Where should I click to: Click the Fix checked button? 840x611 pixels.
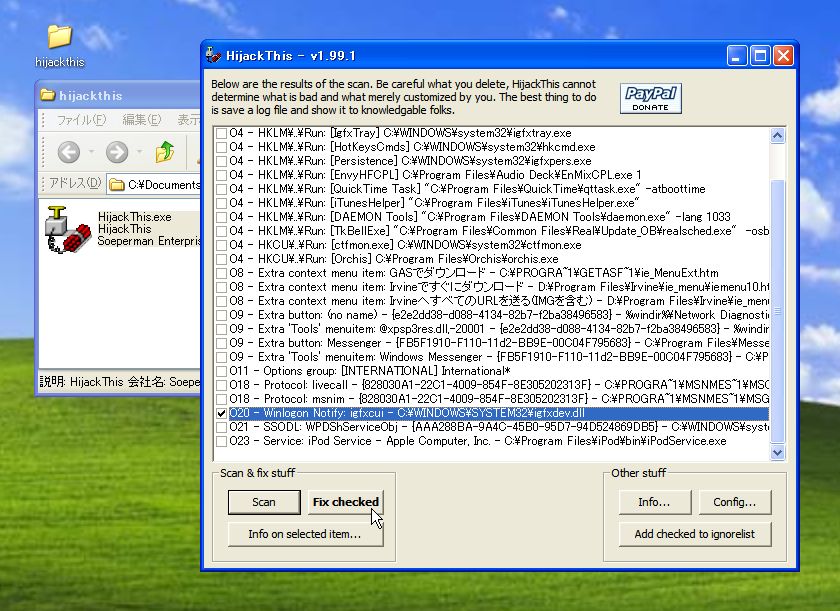[x=346, y=502]
